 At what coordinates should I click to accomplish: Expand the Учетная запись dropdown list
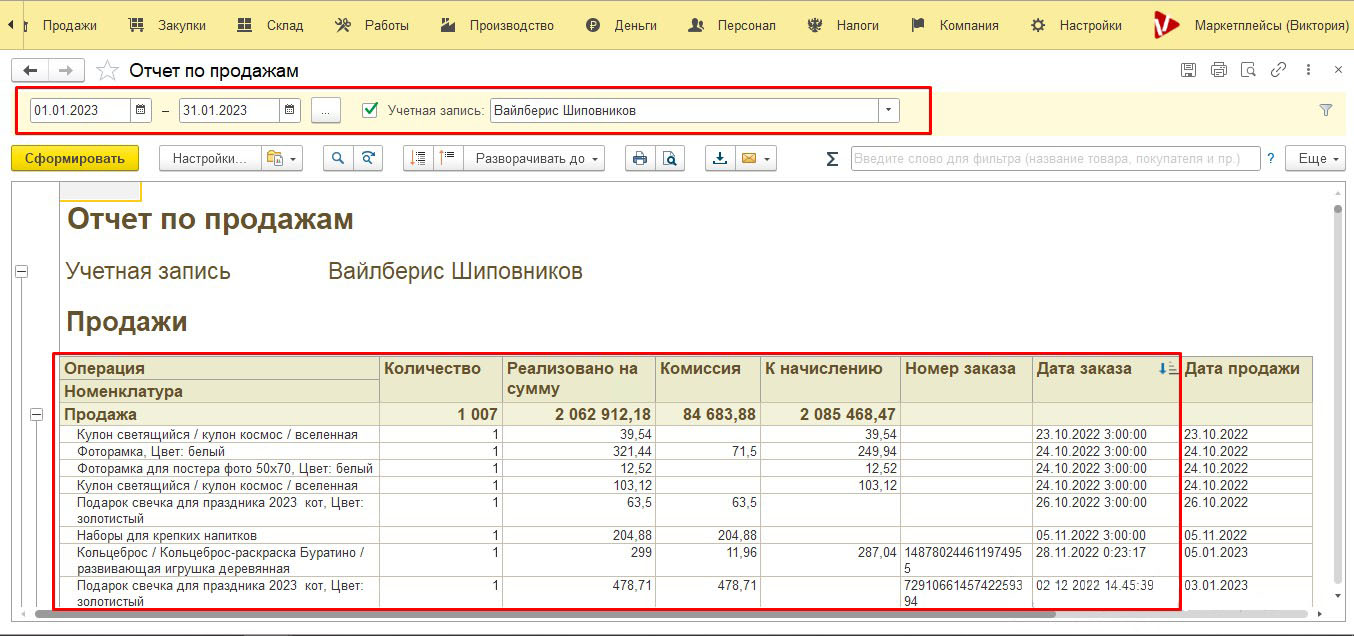click(x=889, y=110)
